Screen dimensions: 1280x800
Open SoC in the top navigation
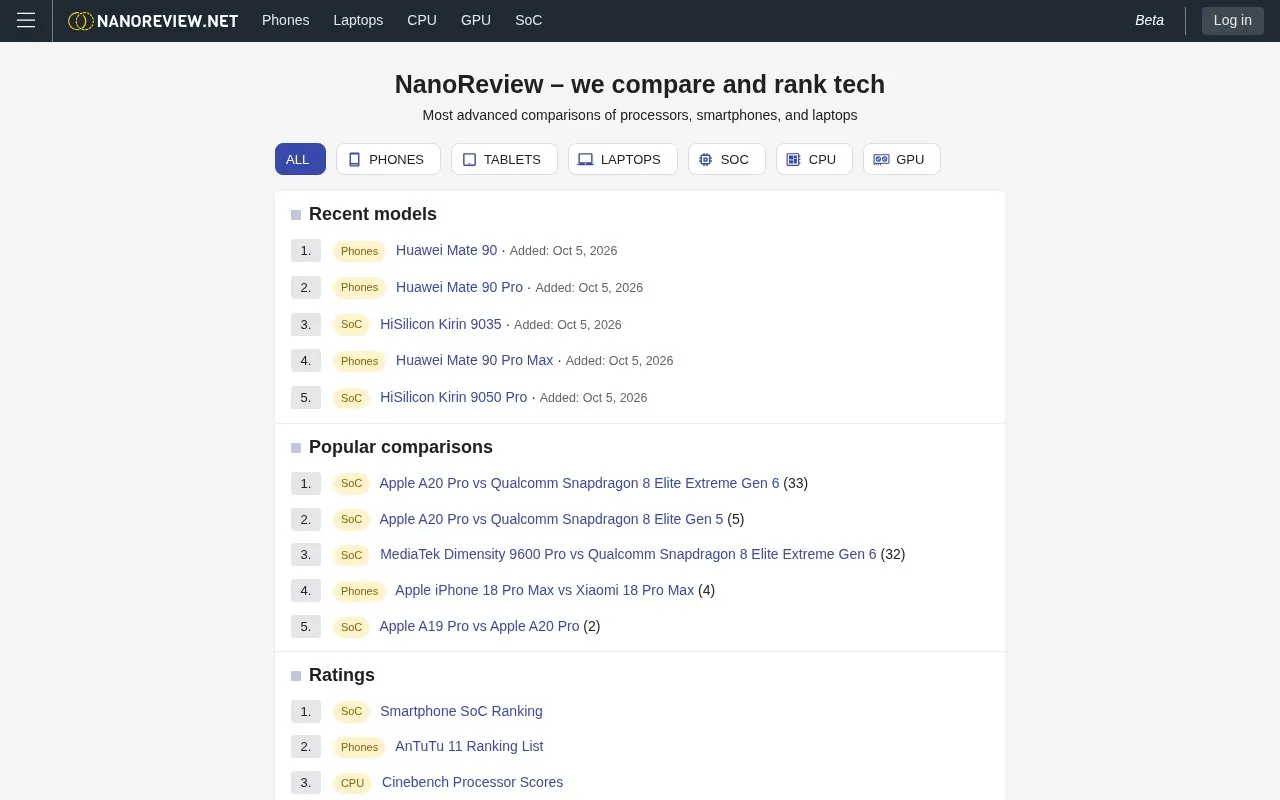[x=529, y=20]
